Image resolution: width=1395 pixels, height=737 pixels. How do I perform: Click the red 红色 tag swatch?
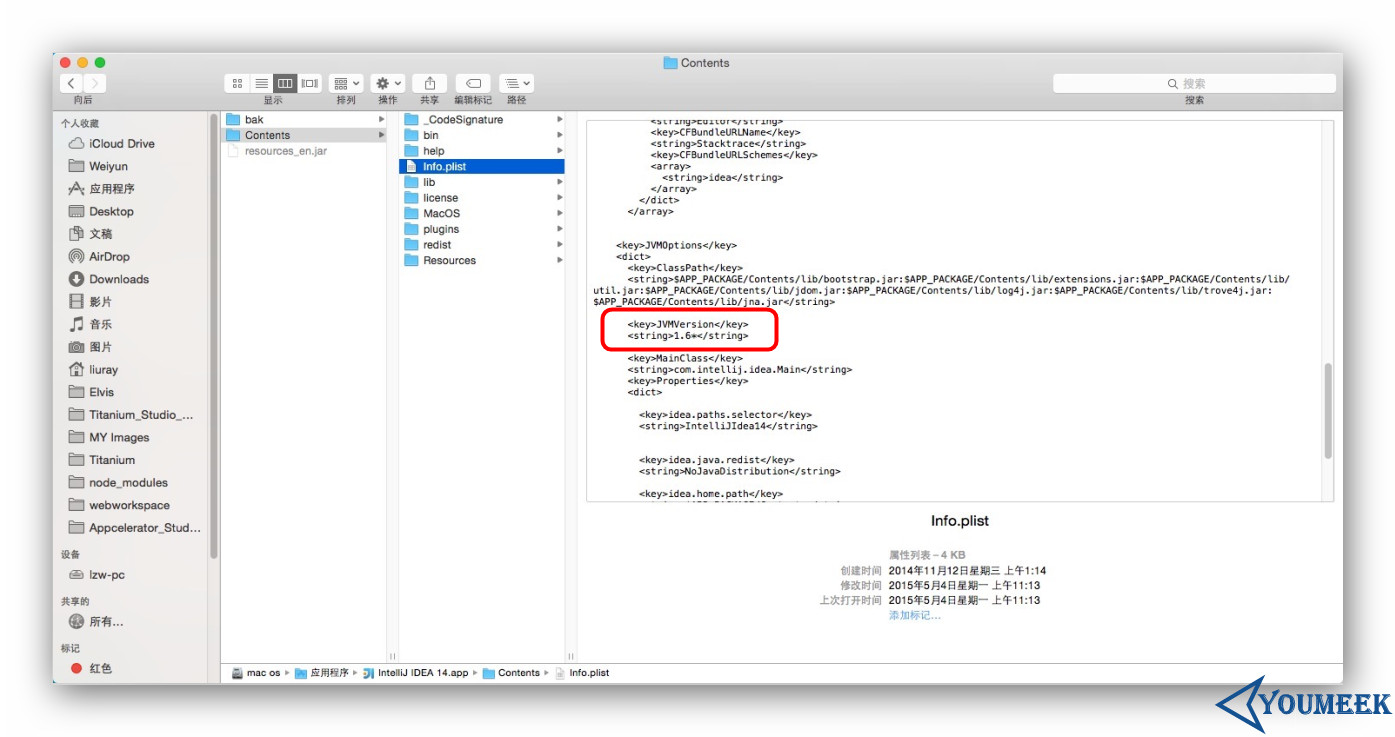point(79,667)
